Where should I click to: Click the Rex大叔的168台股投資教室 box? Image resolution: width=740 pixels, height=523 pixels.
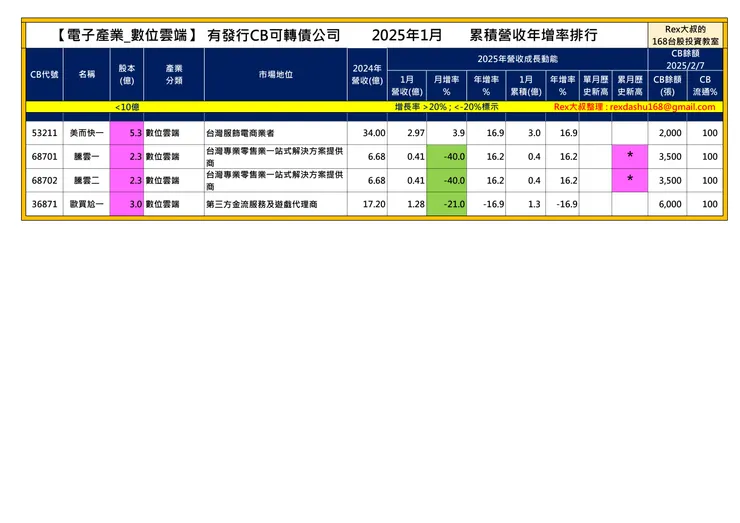pos(685,35)
